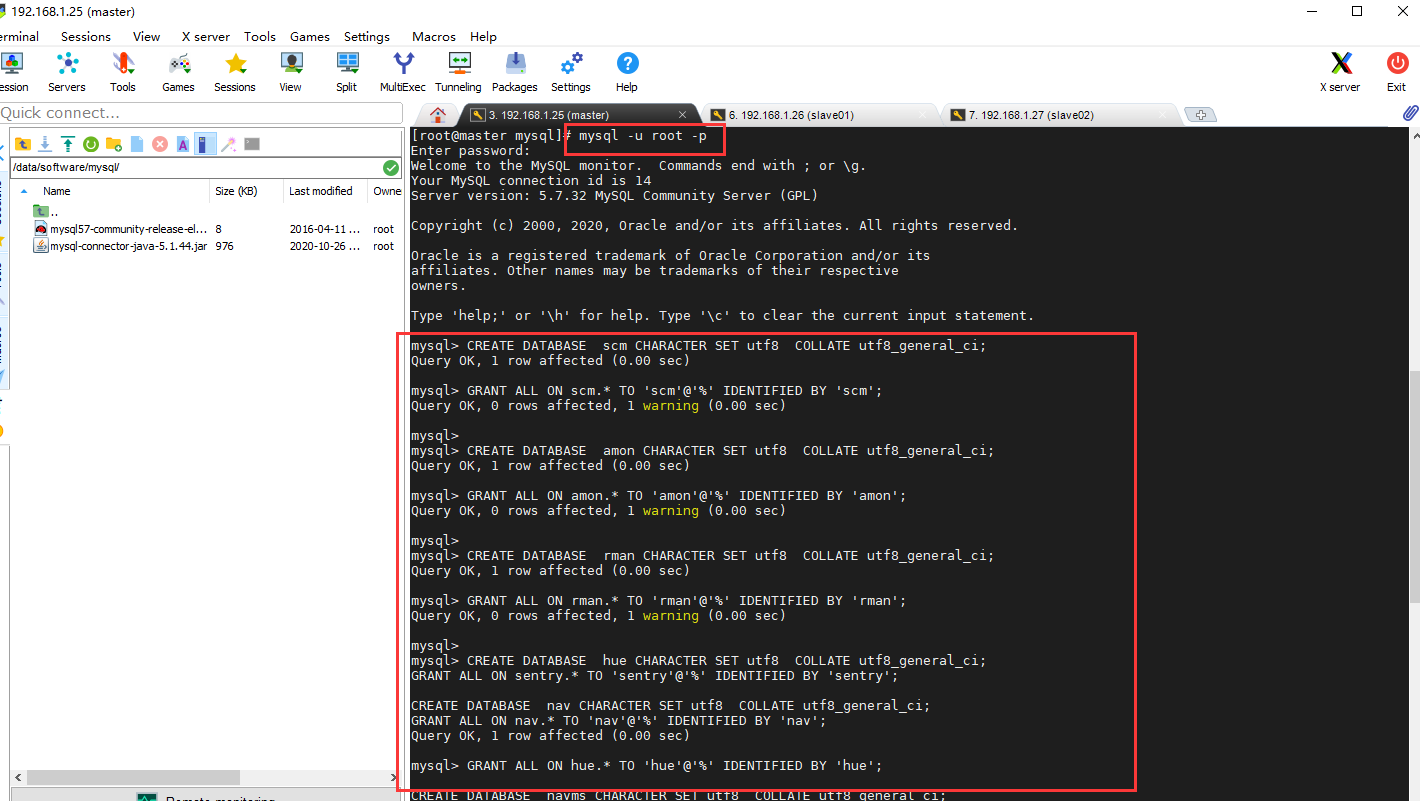Click the Quick connect input field
The image size is (1420, 801).
click(x=200, y=112)
